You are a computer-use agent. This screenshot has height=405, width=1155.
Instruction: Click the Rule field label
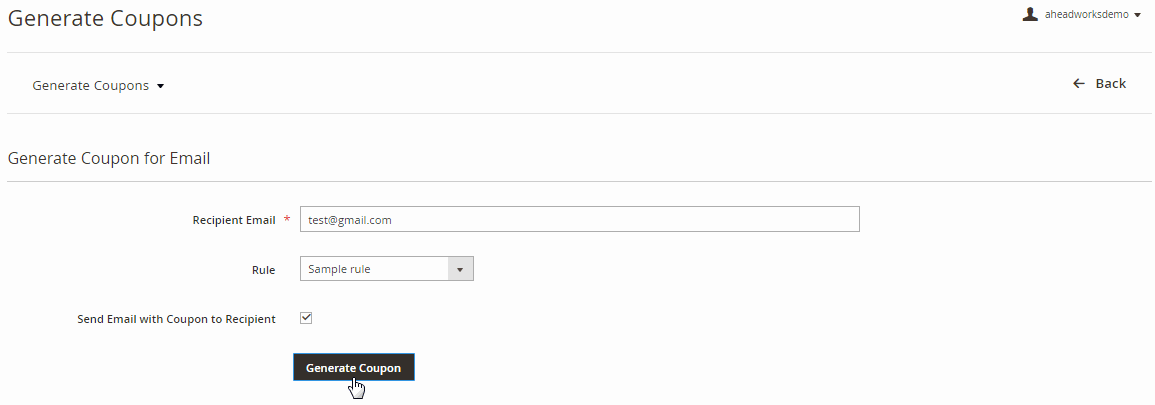264,270
